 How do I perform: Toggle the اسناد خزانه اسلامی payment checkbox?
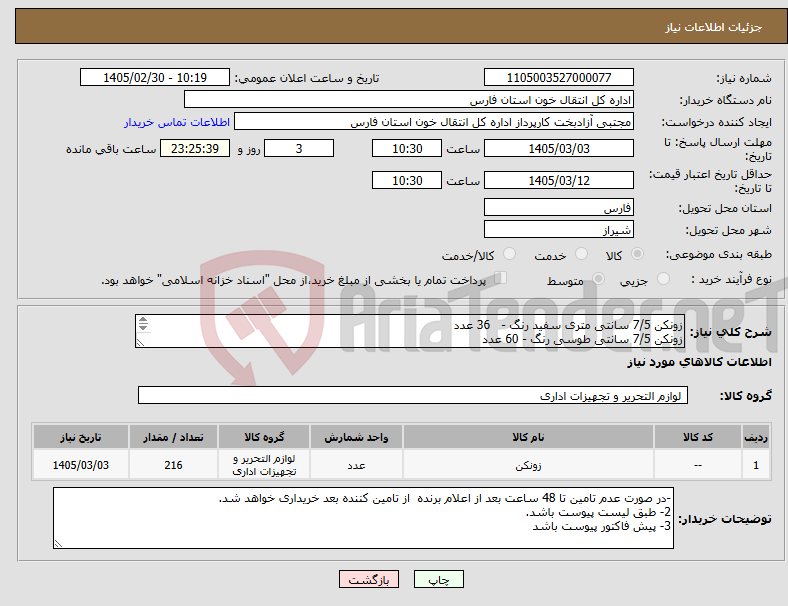pos(501,278)
